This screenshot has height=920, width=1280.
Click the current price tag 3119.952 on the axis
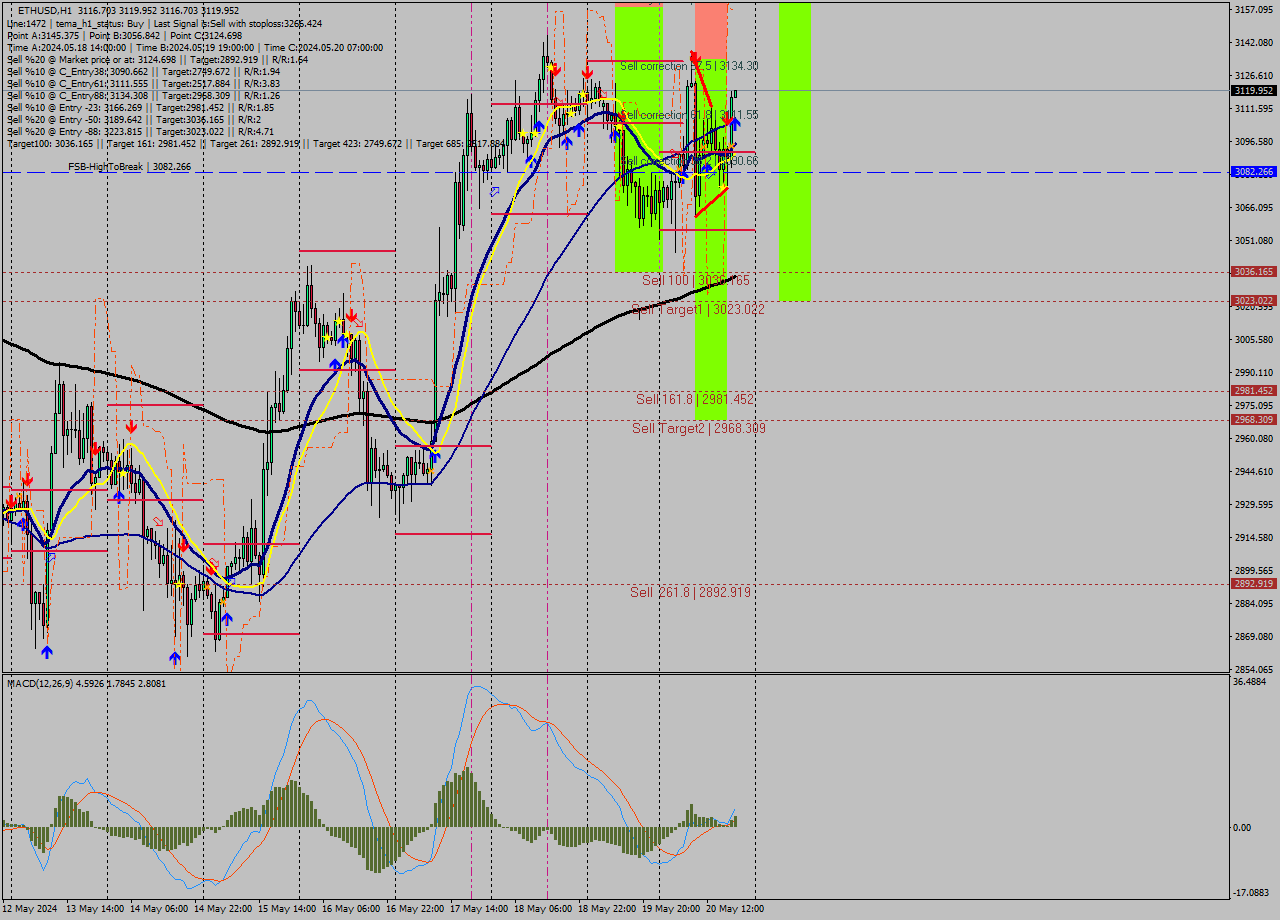click(1251, 116)
